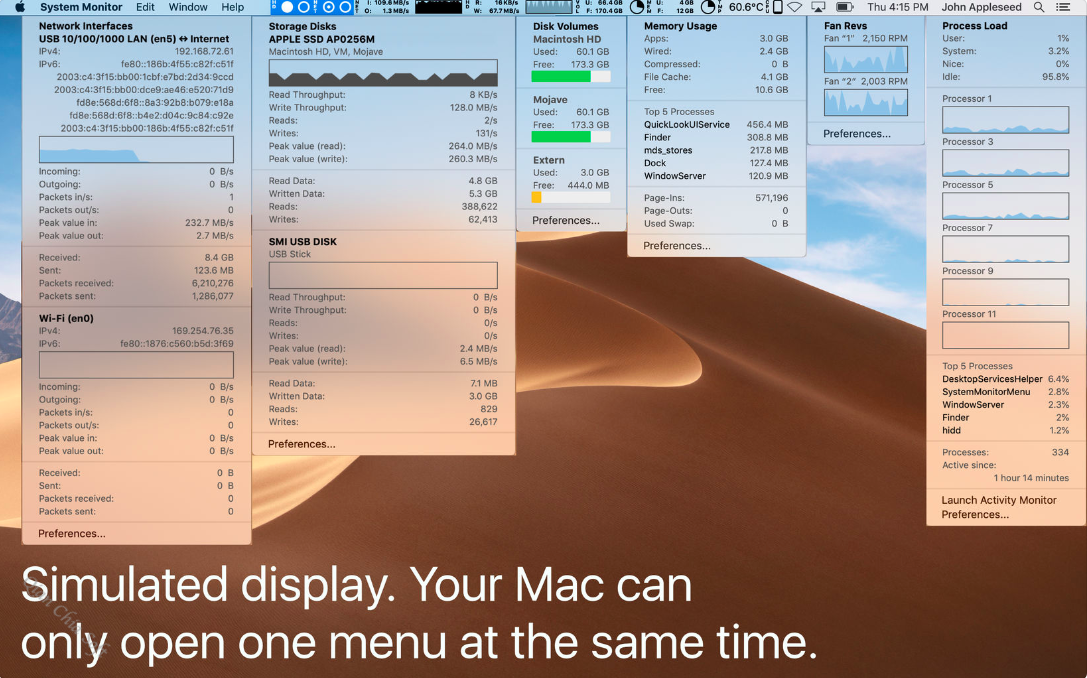Click the memory usage pie chart icon

(x=708, y=7)
